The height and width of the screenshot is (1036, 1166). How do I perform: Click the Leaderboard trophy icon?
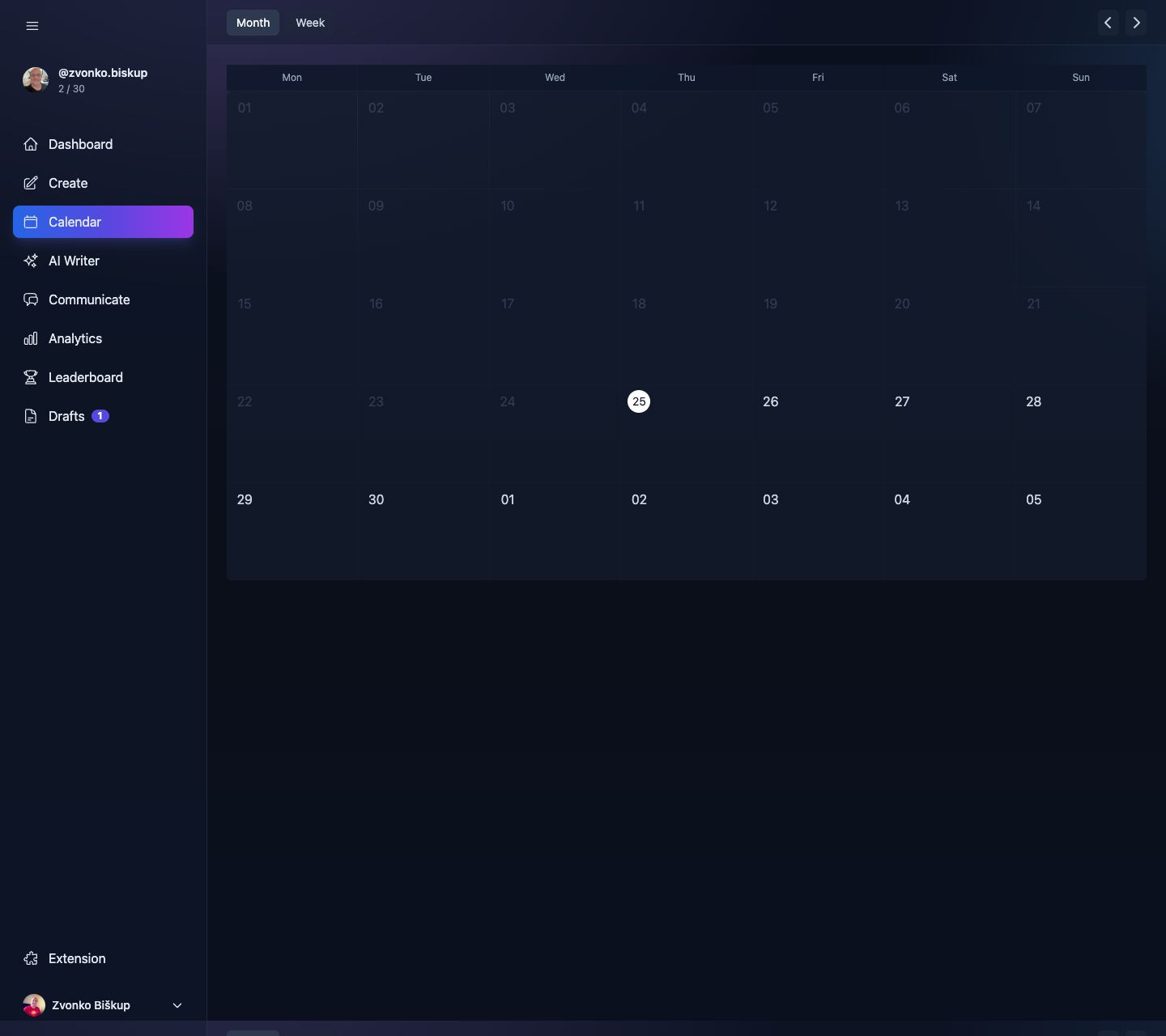[31, 377]
